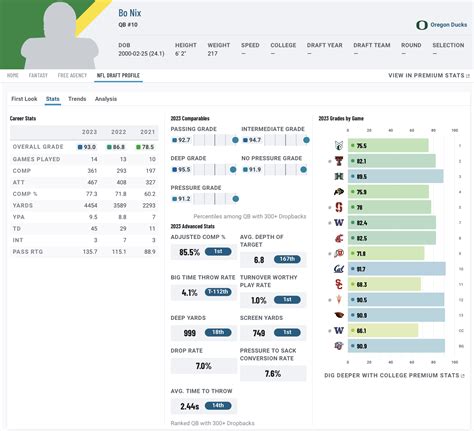Click the Utah logo beside 71.8 grade
The image size is (474, 431).
click(339, 254)
